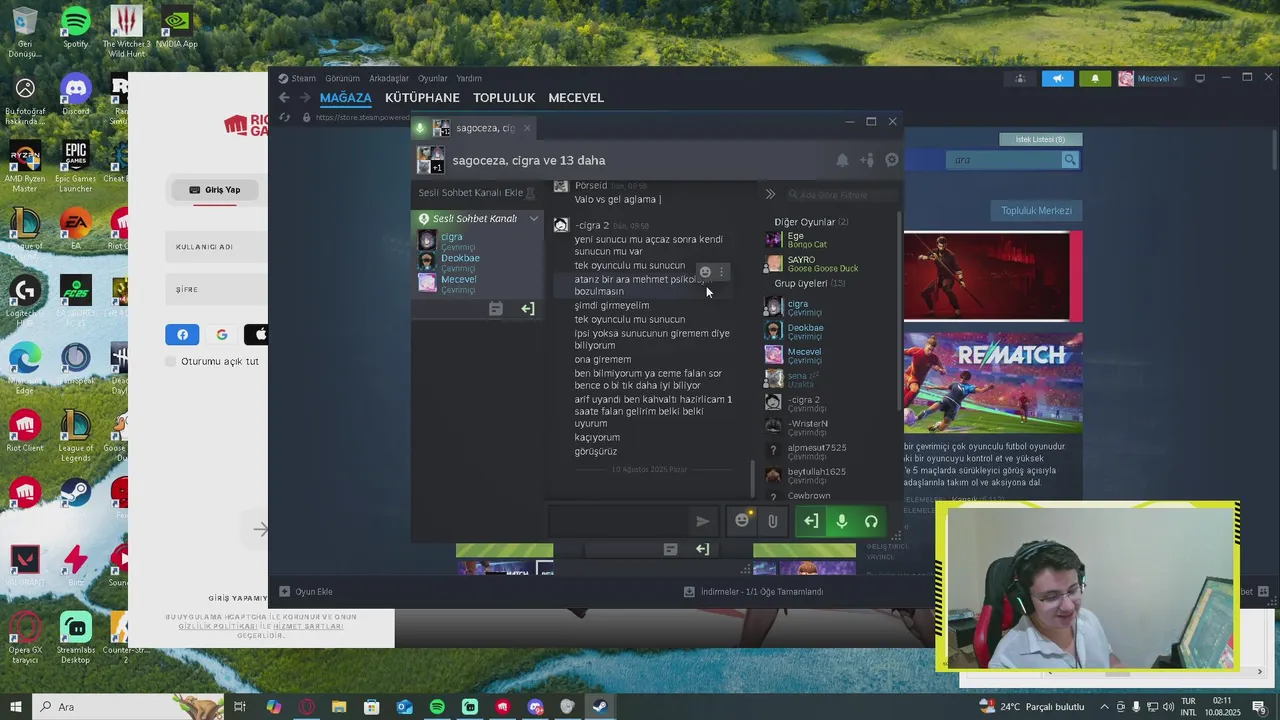The width and height of the screenshot is (1280, 720).
Task: Leave voice channel from the channel panel
Action: [528, 309]
